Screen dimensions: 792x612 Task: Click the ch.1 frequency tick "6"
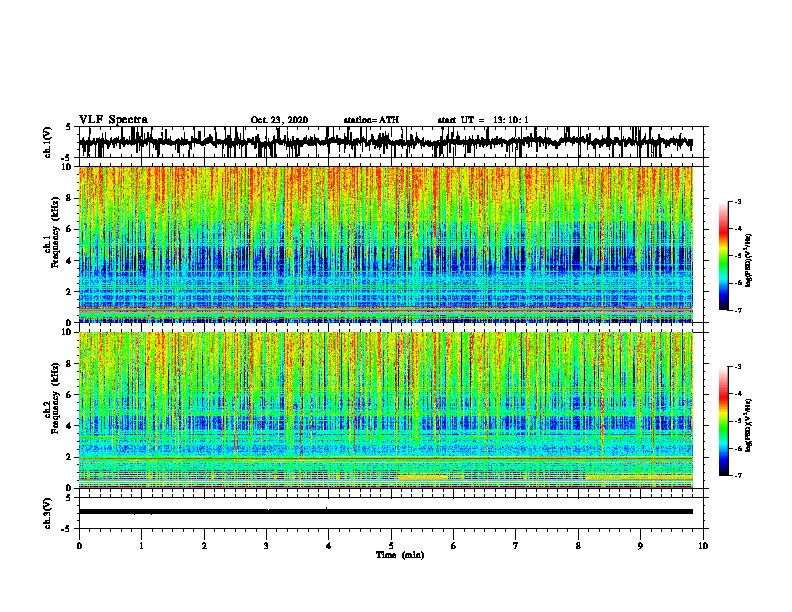[70, 229]
